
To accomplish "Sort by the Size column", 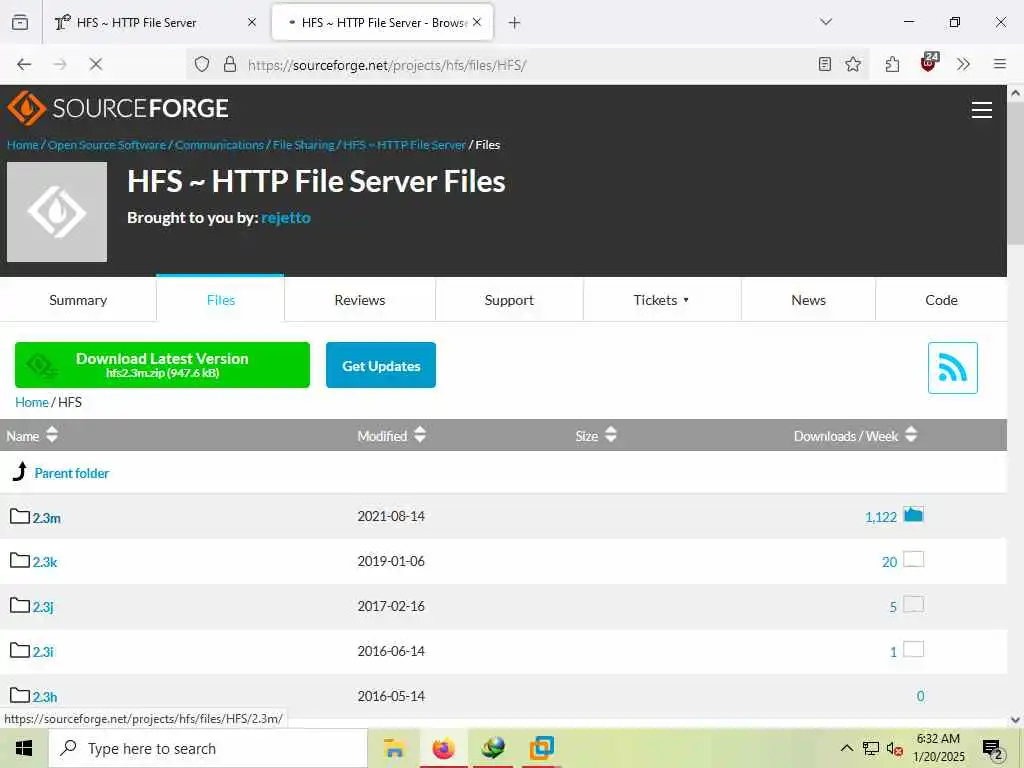I will tap(596, 436).
